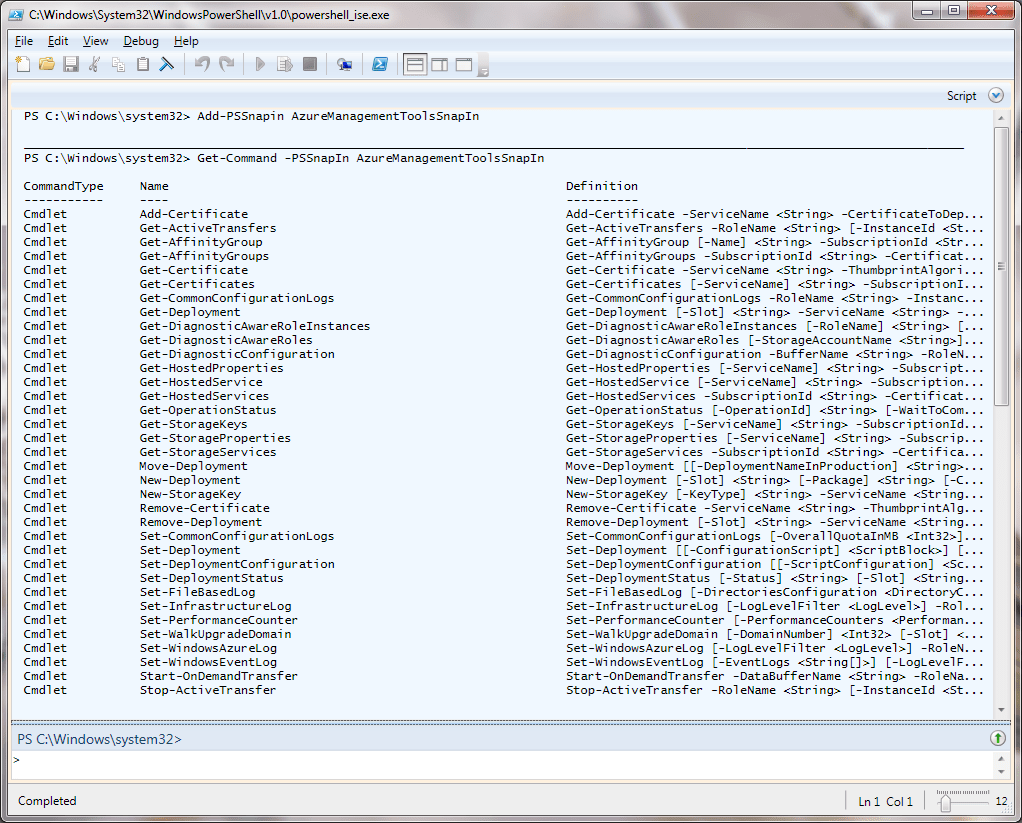The width and height of the screenshot is (1022, 823).
Task: Open the Edit menu
Action: [x=57, y=41]
